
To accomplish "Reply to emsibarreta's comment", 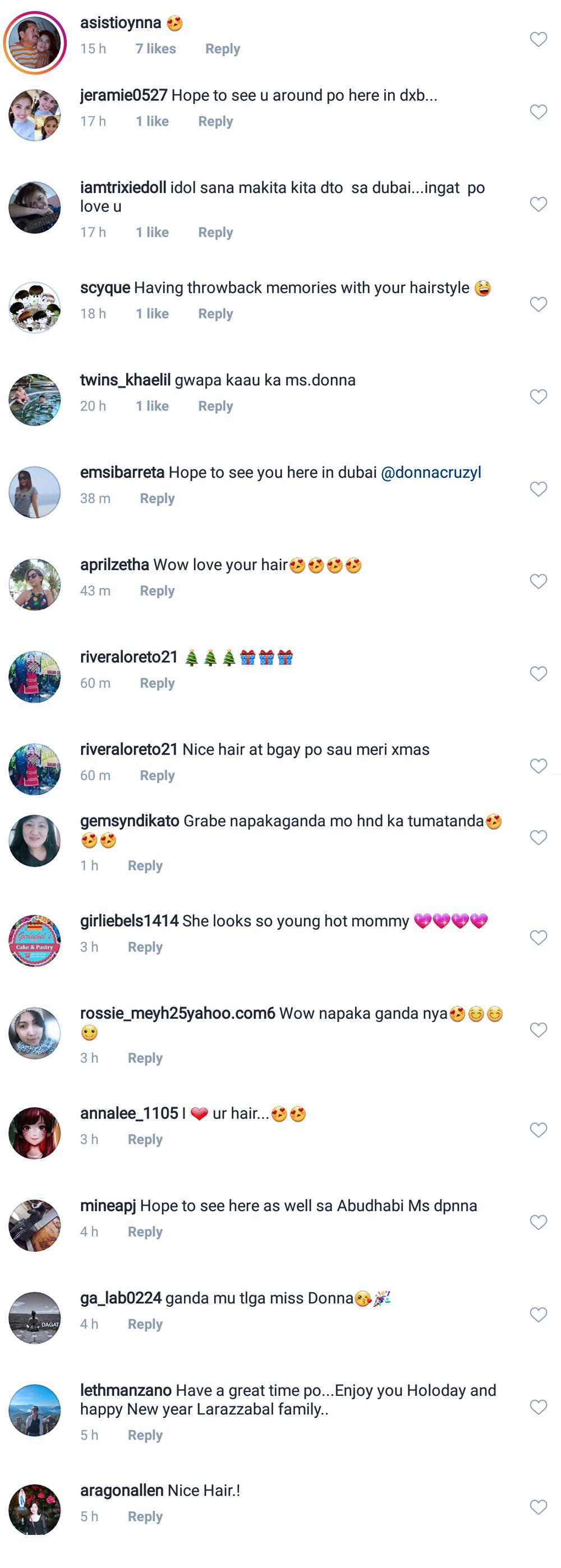I will tap(157, 498).
